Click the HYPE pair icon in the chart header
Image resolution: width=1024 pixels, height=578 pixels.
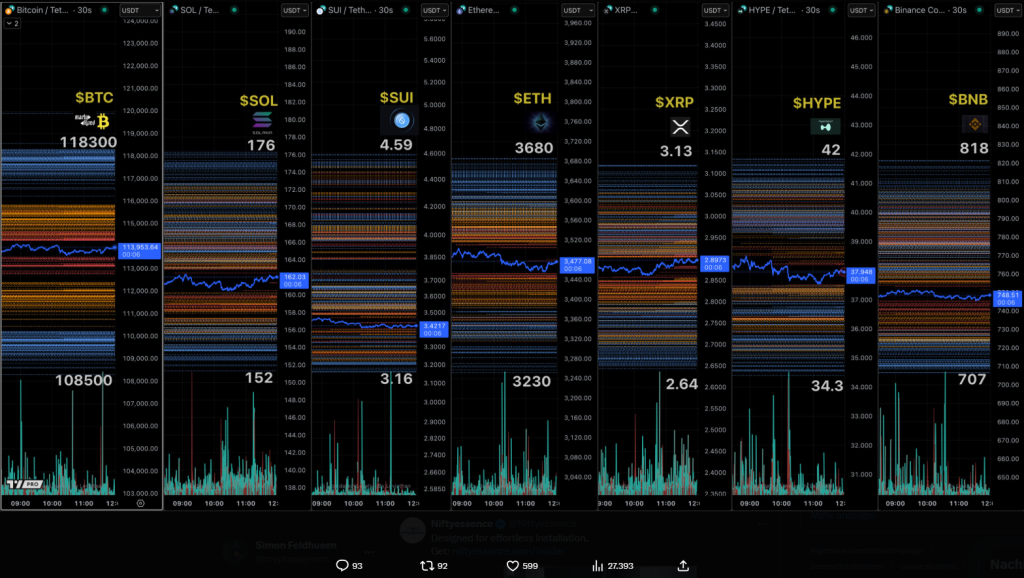pyautogui.click(x=742, y=10)
